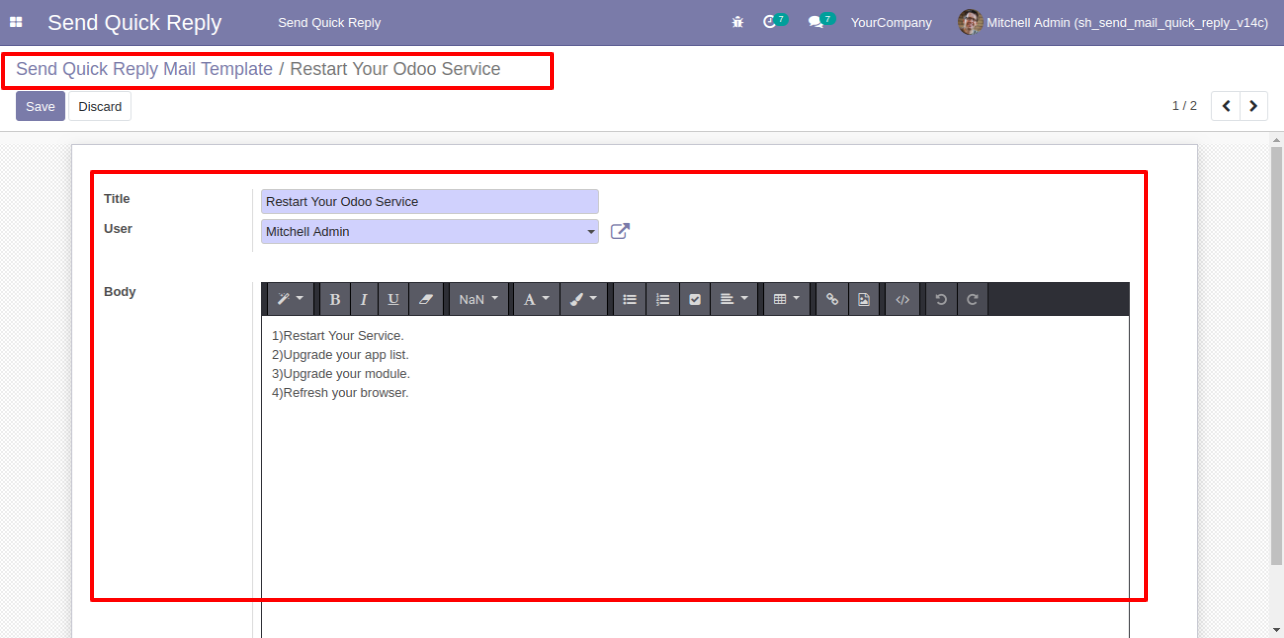Click the '1 / 2' pager counter

1184,106
